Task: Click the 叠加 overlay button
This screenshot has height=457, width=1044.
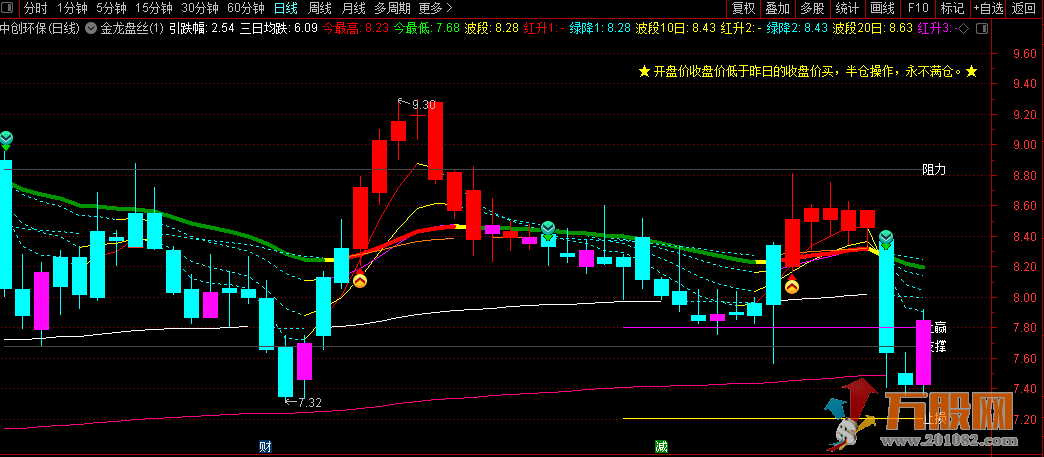Action: point(778,9)
